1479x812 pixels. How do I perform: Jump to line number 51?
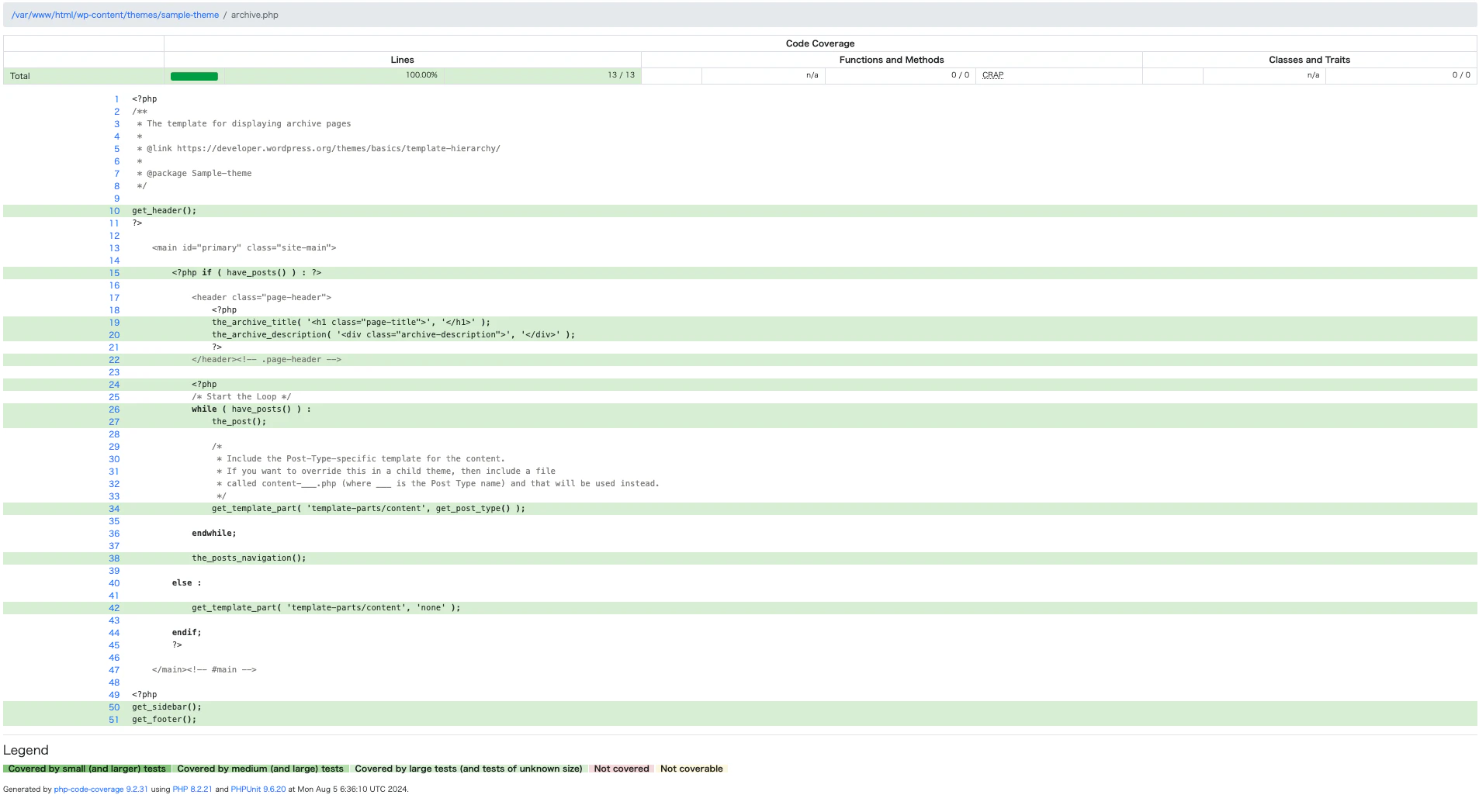(114, 720)
